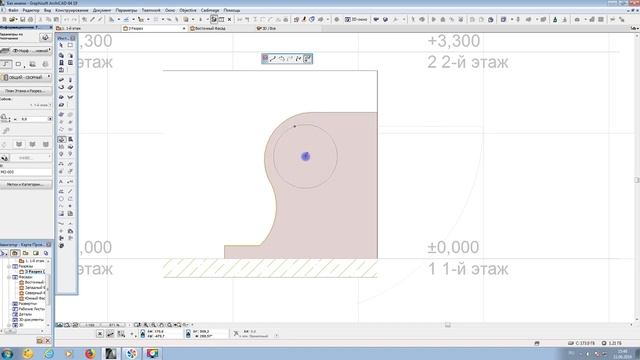Expand the Фасады tree node
Screen dimensions: 640x360
click(x=9, y=277)
